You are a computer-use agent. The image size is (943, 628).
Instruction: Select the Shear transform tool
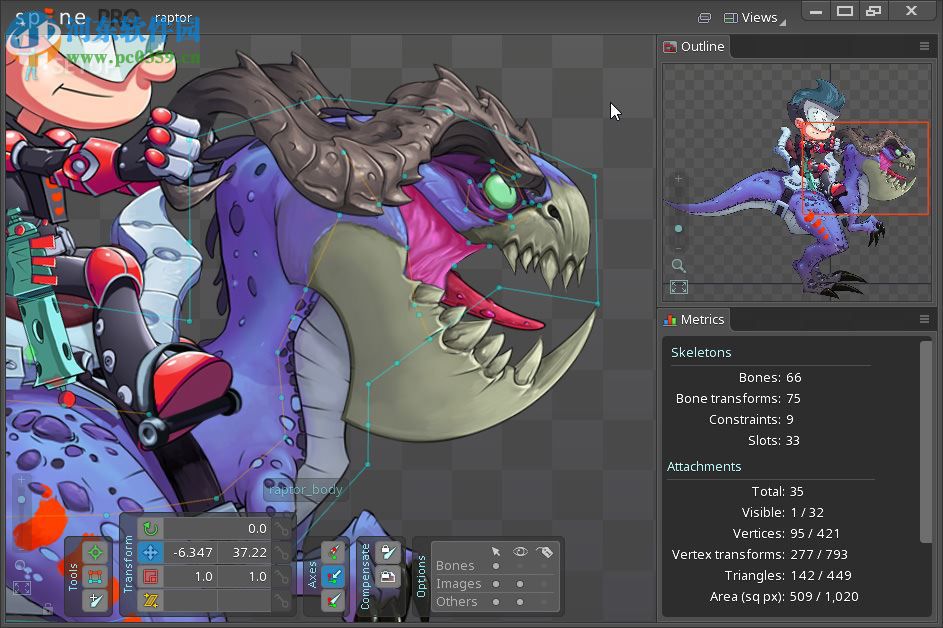(x=150, y=600)
